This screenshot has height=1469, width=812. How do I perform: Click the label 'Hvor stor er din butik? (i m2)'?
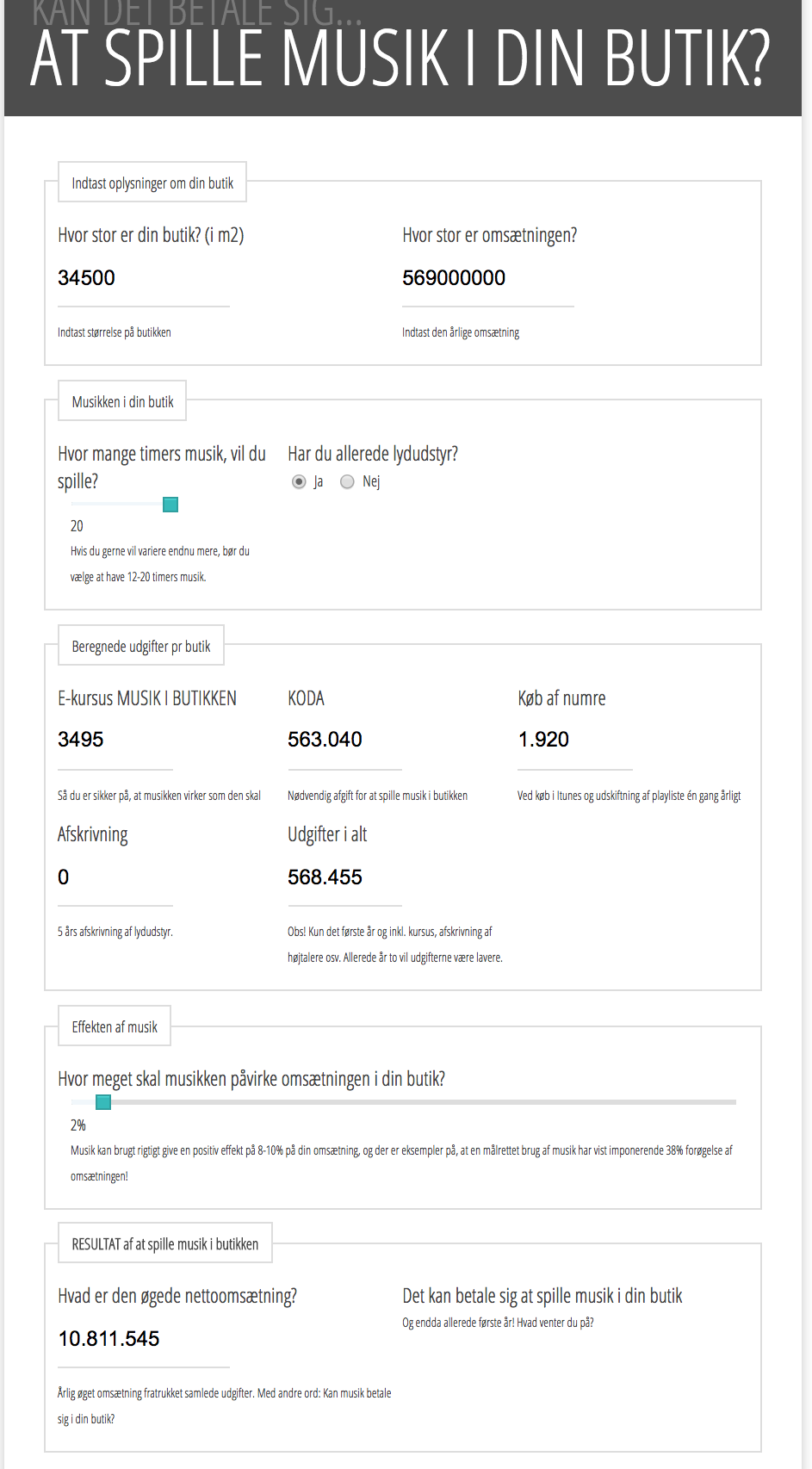[x=151, y=235]
